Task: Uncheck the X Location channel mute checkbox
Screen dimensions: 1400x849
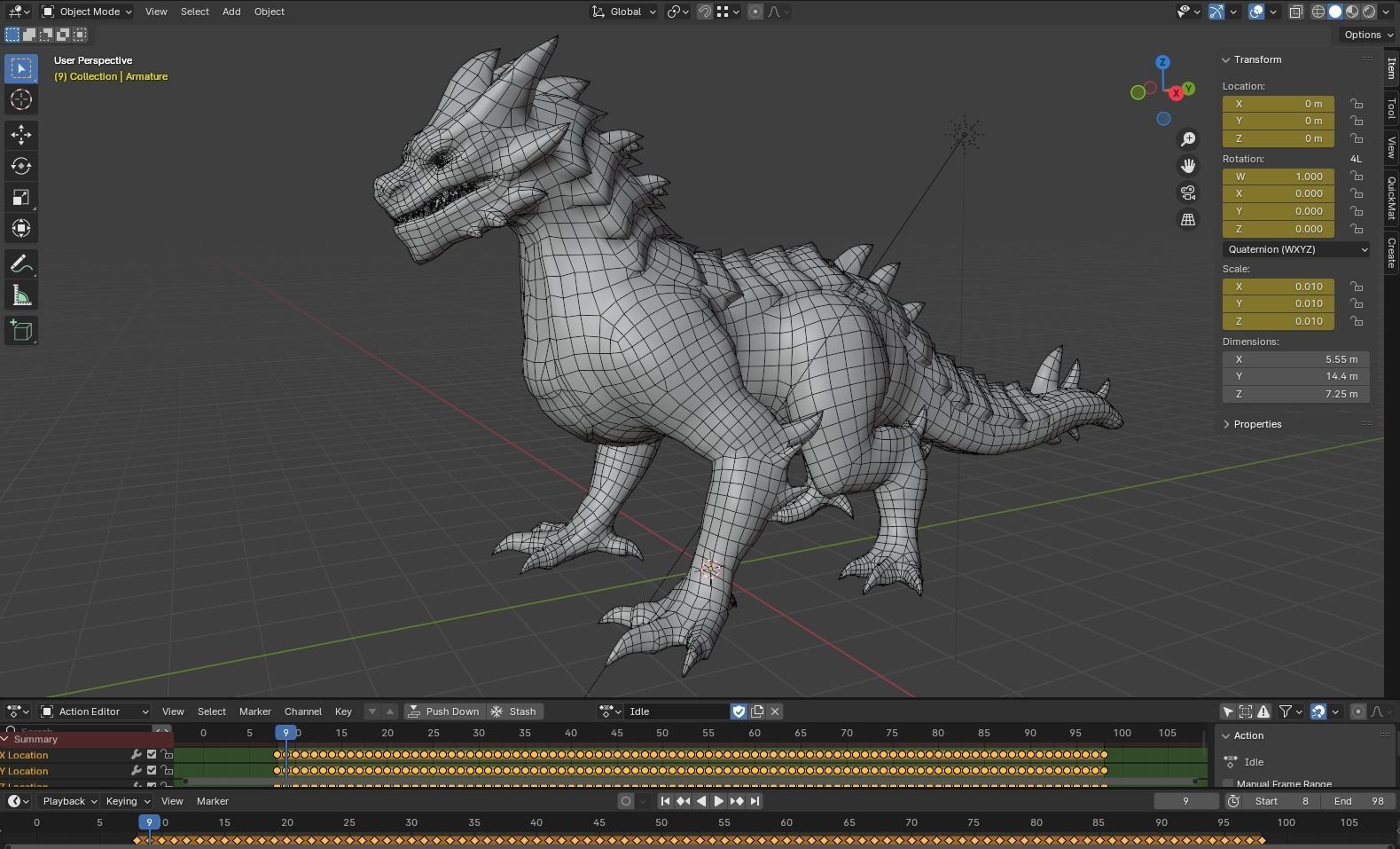Action: click(x=152, y=755)
